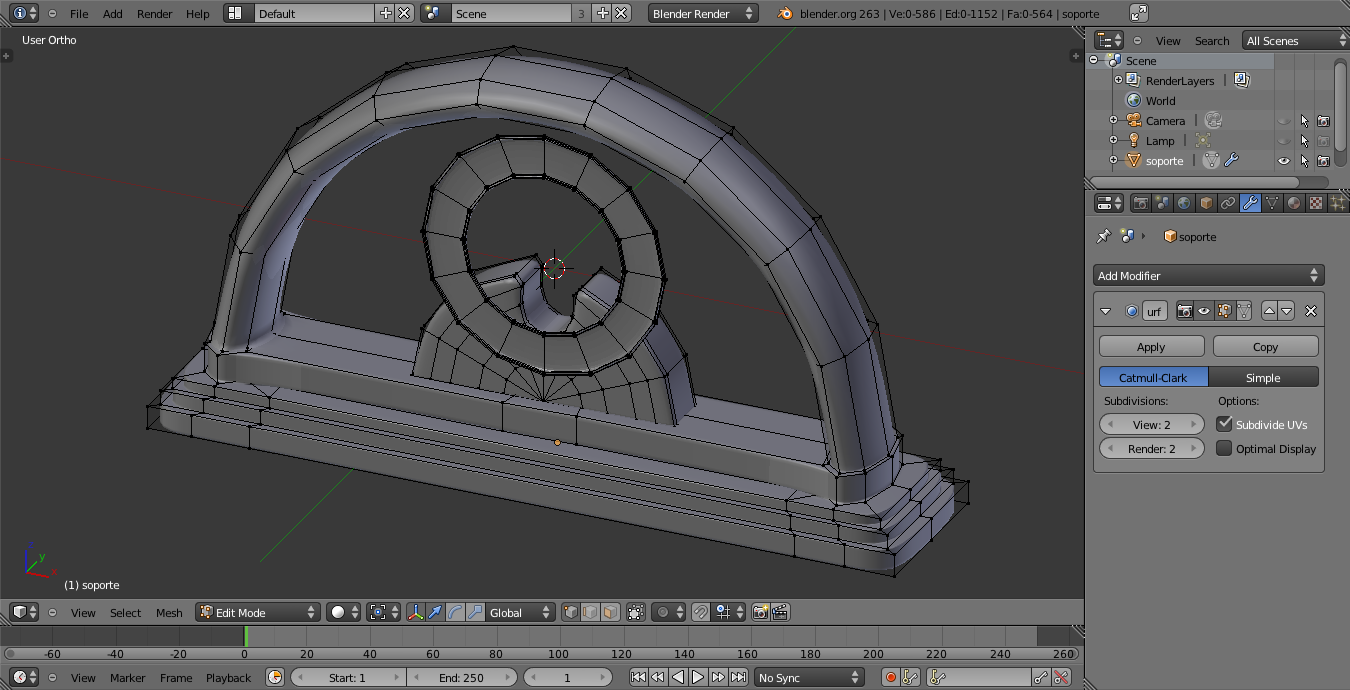Click the snap magnet icon in 3D header
Image resolution: width=1350 pixels, height=690 pixels.
click(701, 612)
